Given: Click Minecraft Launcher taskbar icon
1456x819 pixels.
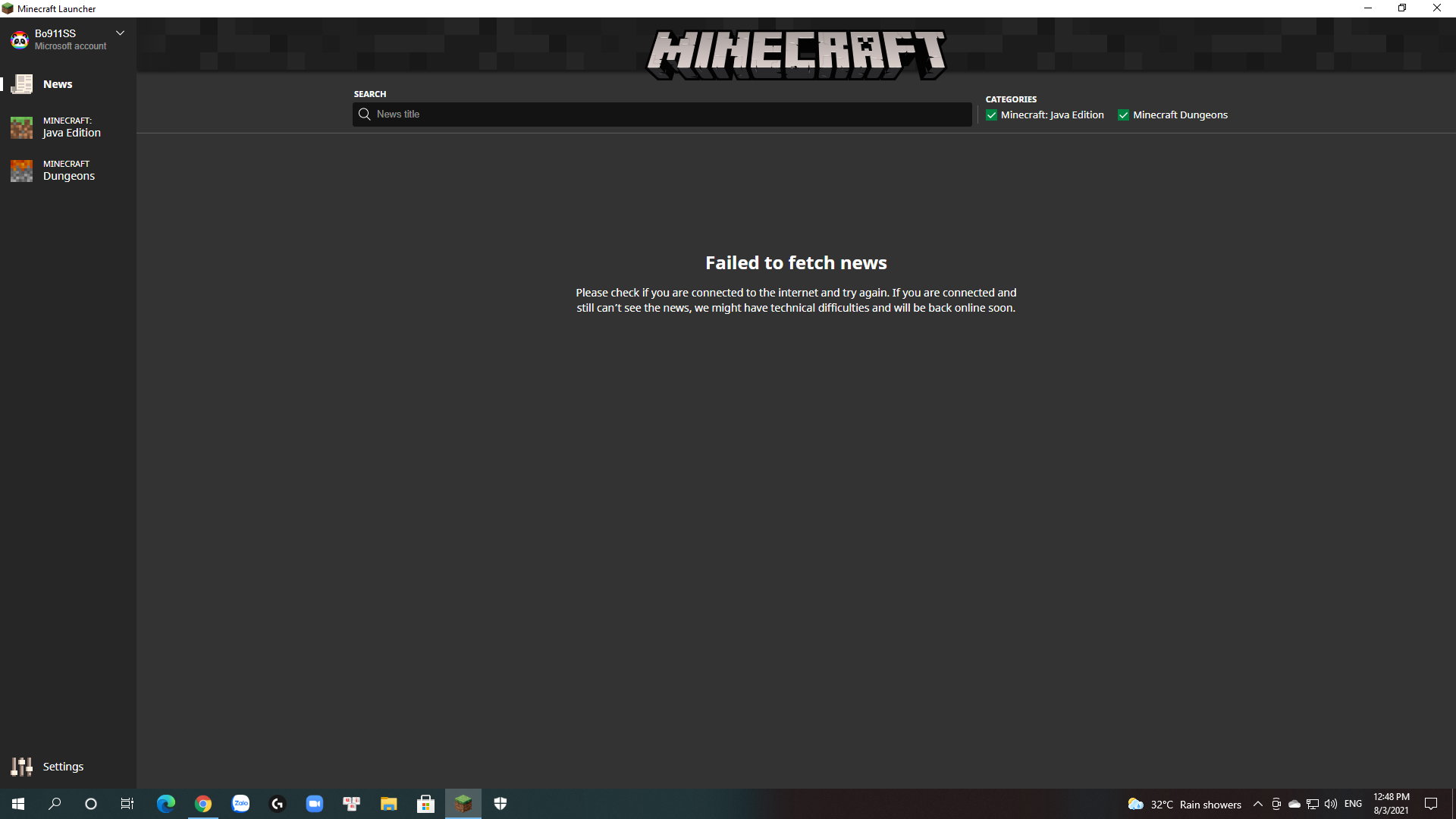Looking at the screenshot, I should pyautogui.click(x=463, y=804).
